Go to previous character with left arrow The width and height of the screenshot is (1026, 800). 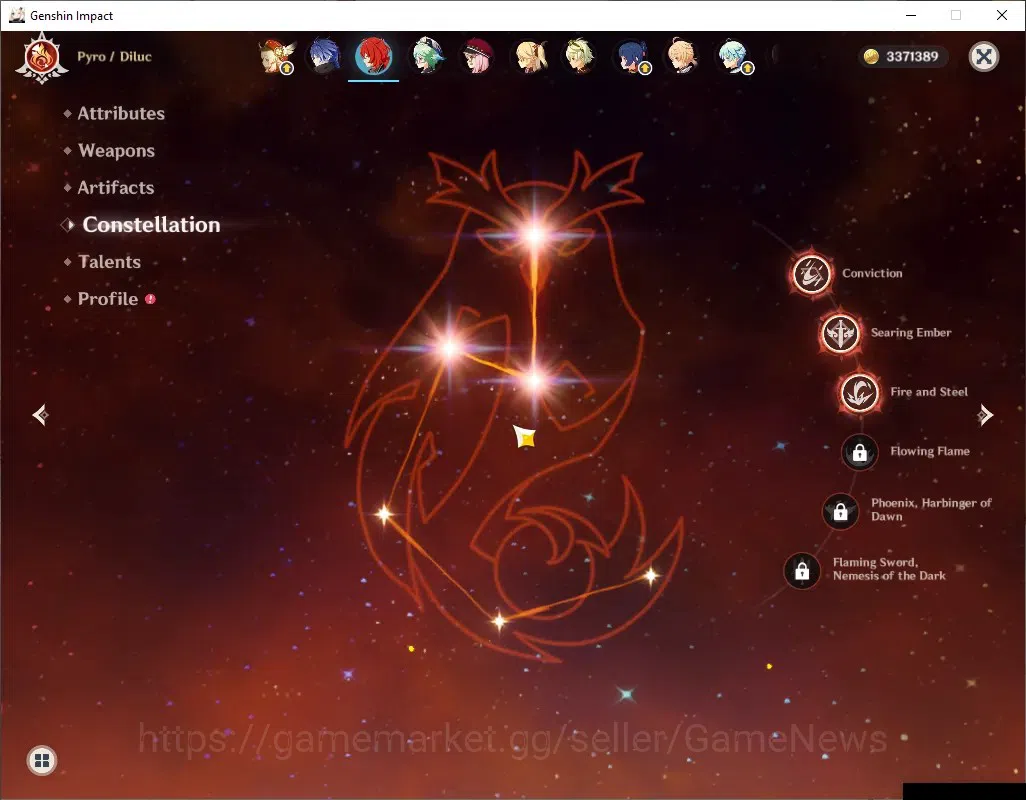click(x=41, y=415)
